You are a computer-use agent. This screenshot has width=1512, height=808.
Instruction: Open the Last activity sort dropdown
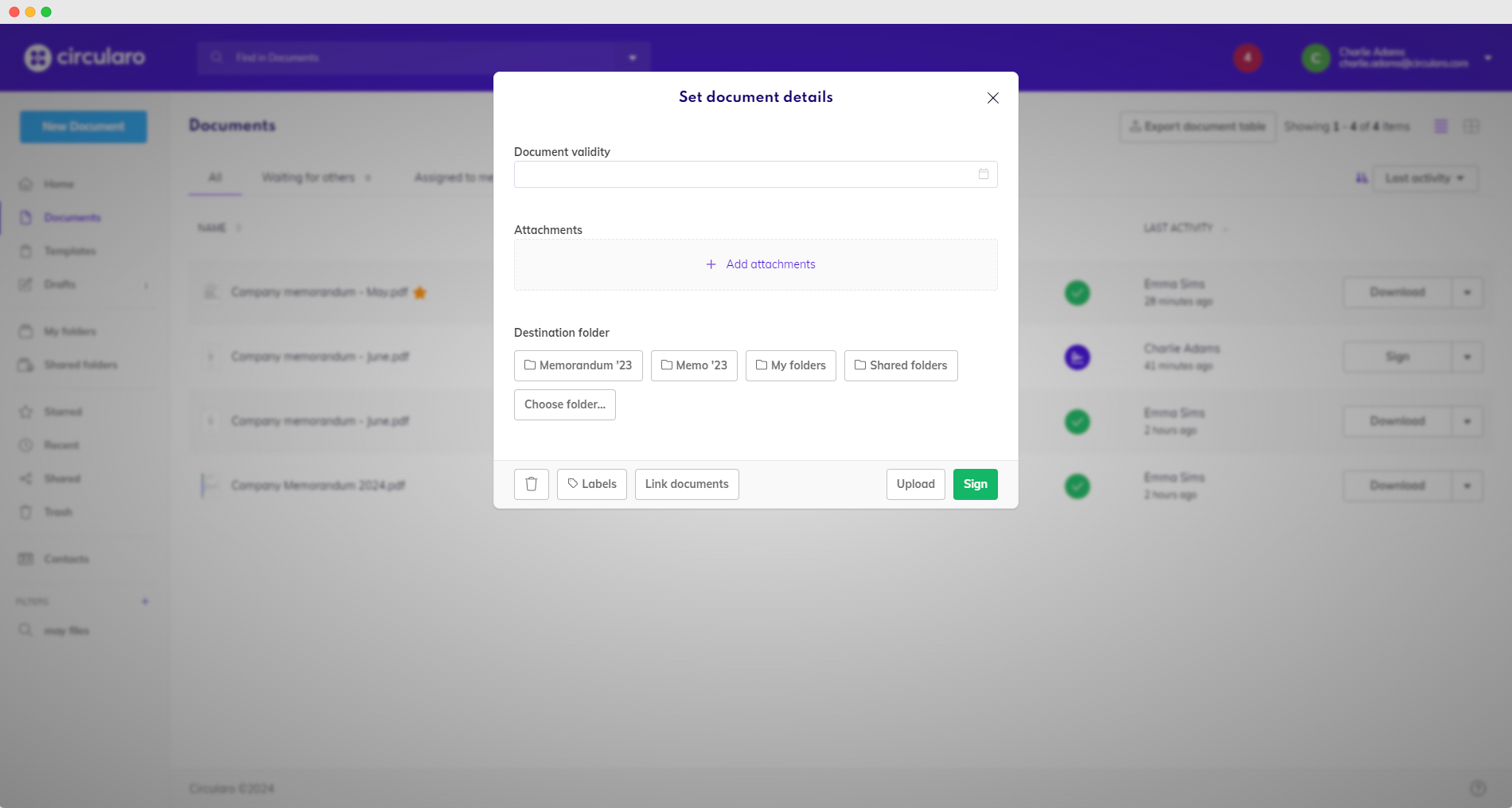point(1425,178)
